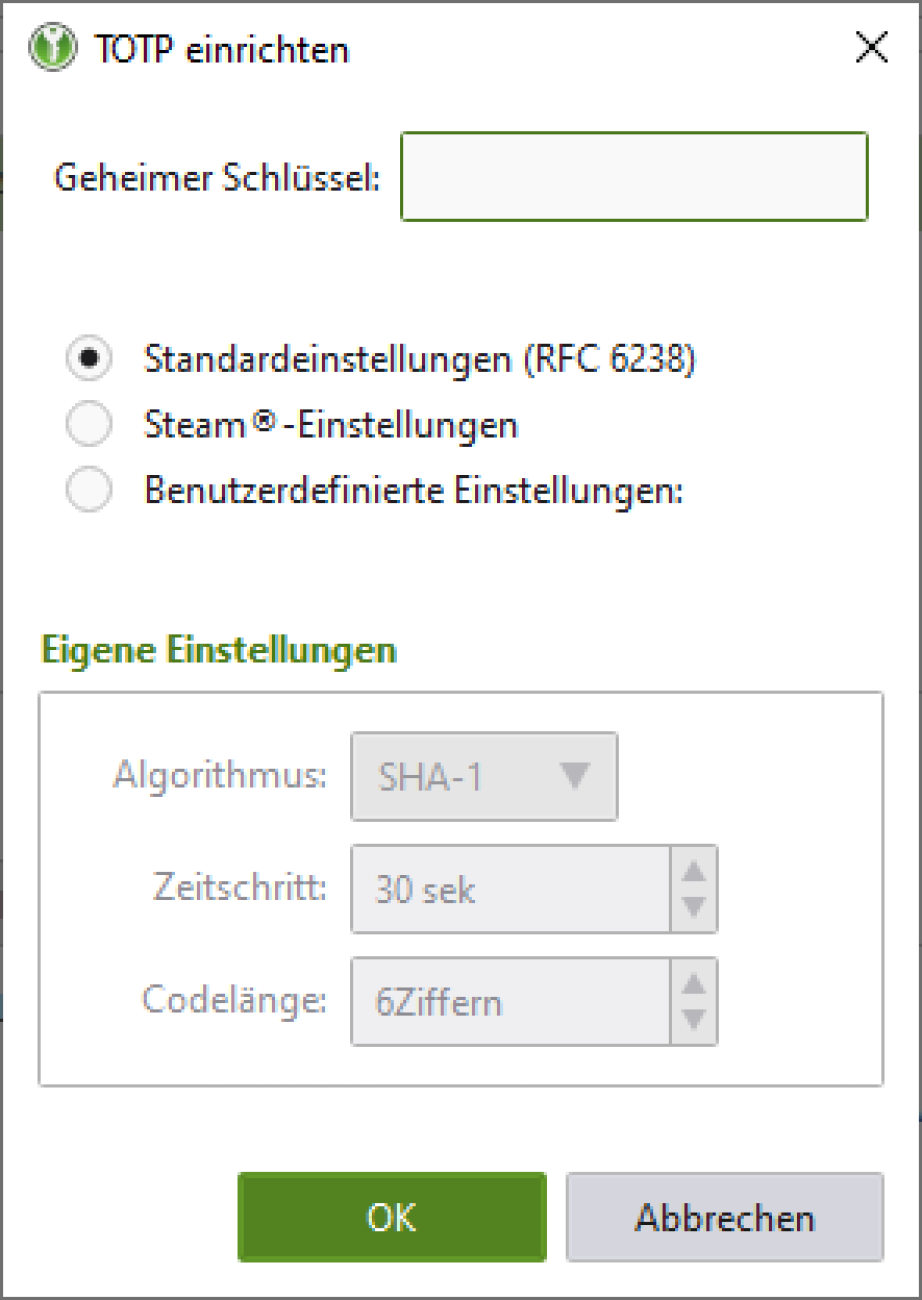
Task: Click the KeePassXC icon in title bar
Action: (50, 48)
